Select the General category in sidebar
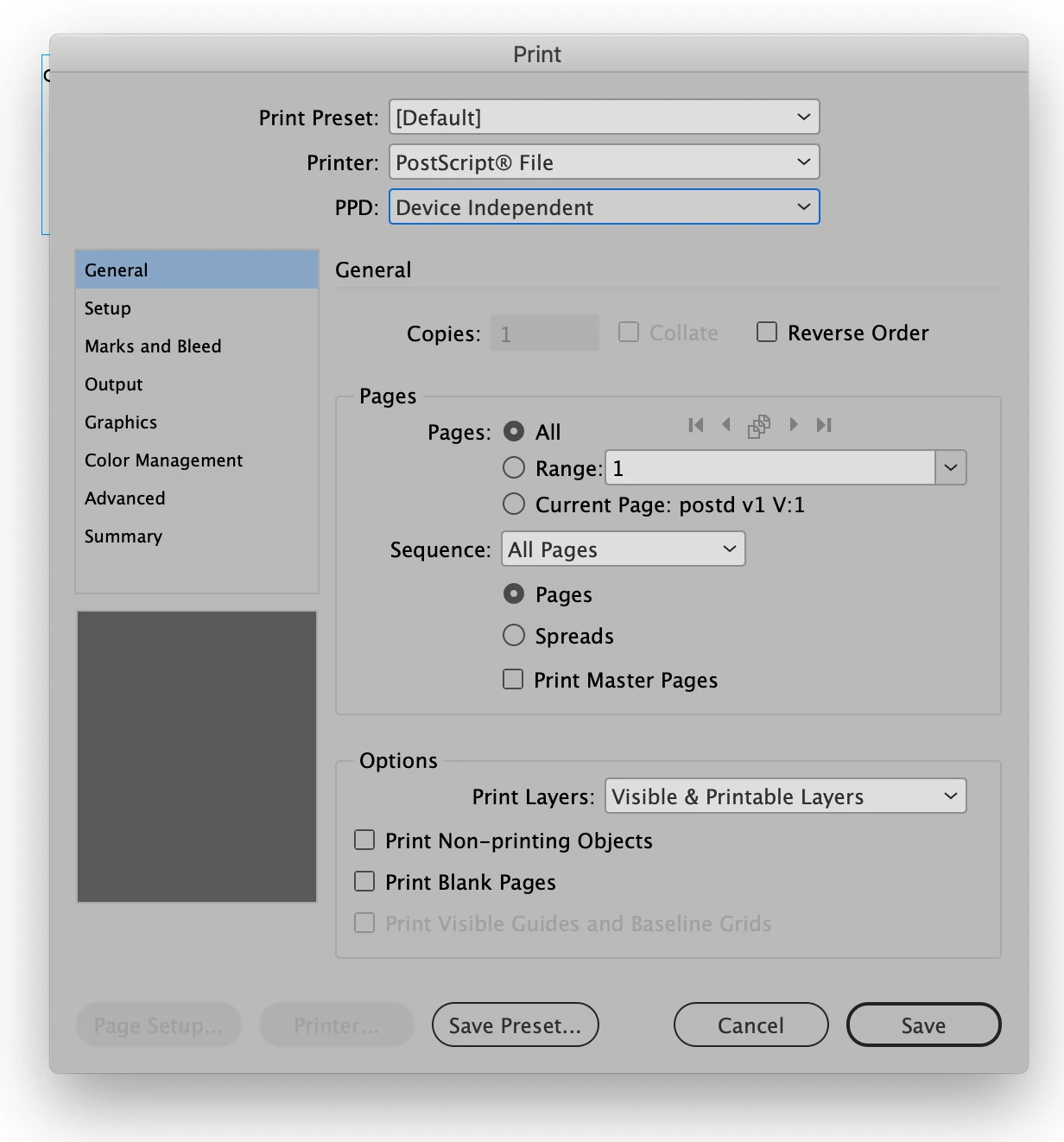This screenshot has height=1142, width=1064. click(x=197, y=270)
